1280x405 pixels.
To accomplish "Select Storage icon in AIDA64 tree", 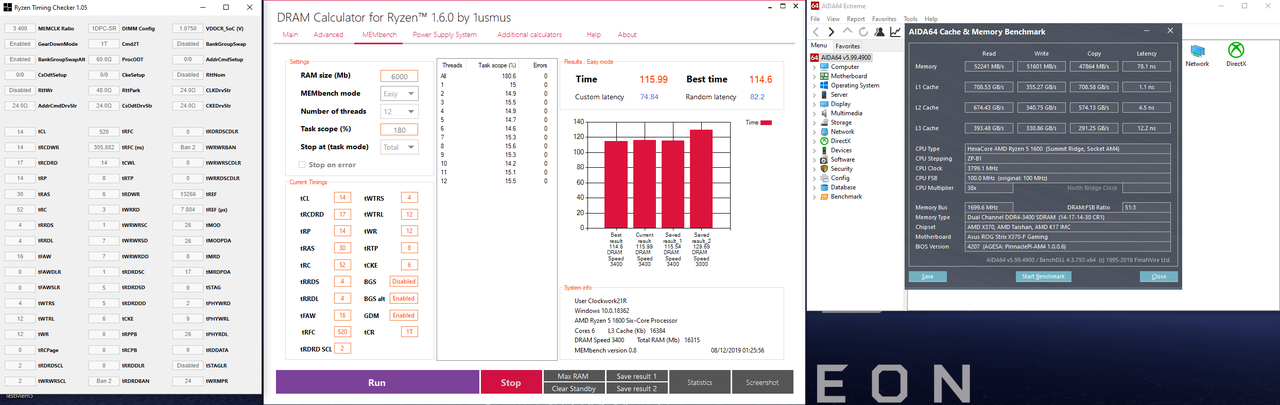I will [x=825, y=122].
